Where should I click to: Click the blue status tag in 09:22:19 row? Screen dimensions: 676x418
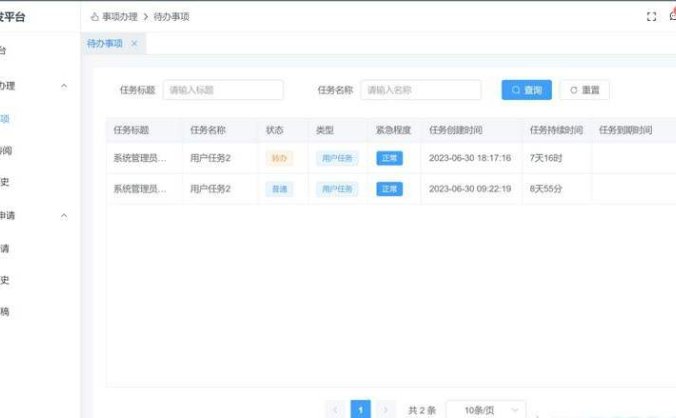pyautogui.click(x=279, y=189)
